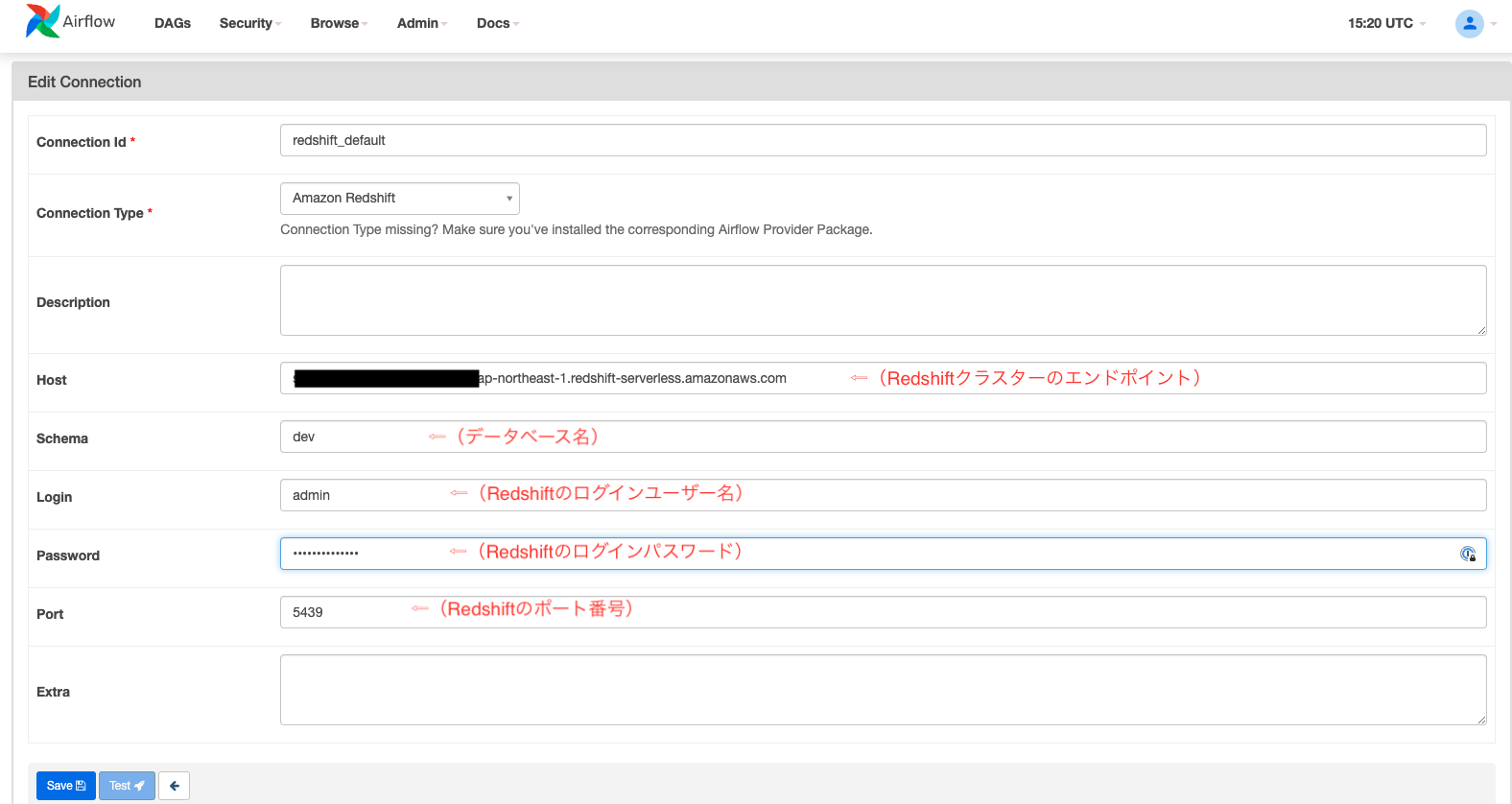Click the password manager icon in Password field
The image size is (1512, 804).
pos(1468,554)
